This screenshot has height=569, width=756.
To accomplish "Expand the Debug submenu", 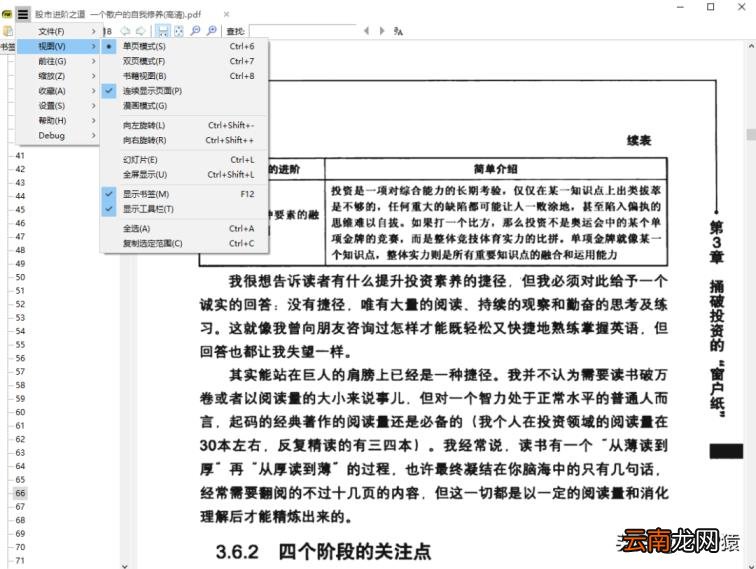I will [x=58, y=135].
